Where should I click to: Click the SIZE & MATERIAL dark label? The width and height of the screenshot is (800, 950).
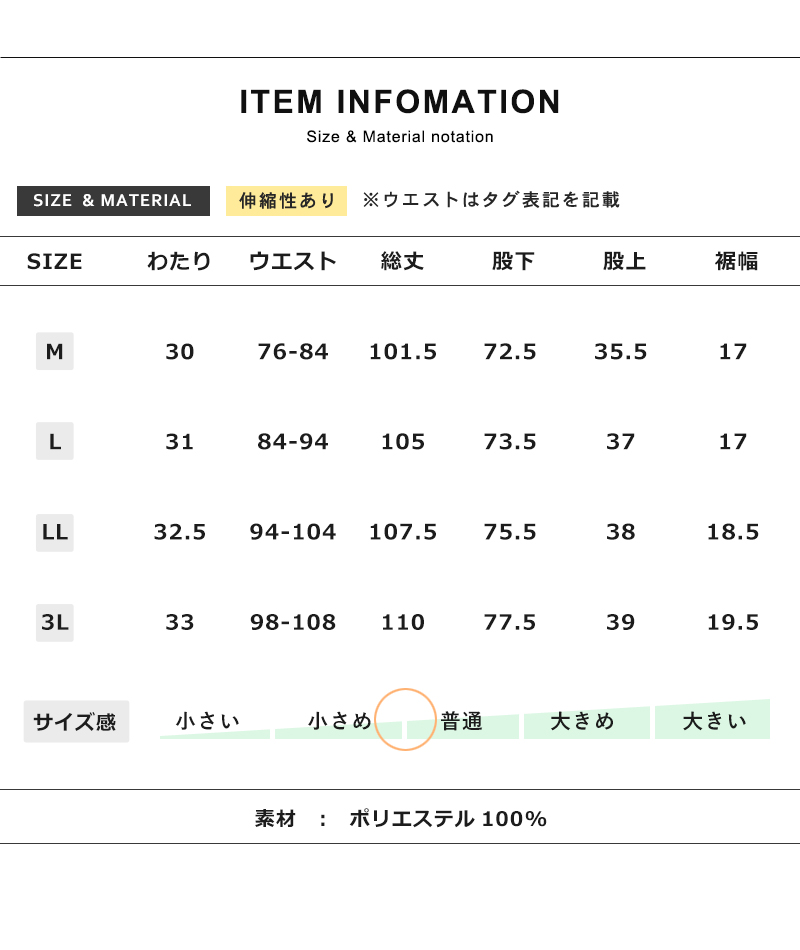[113, 201]
